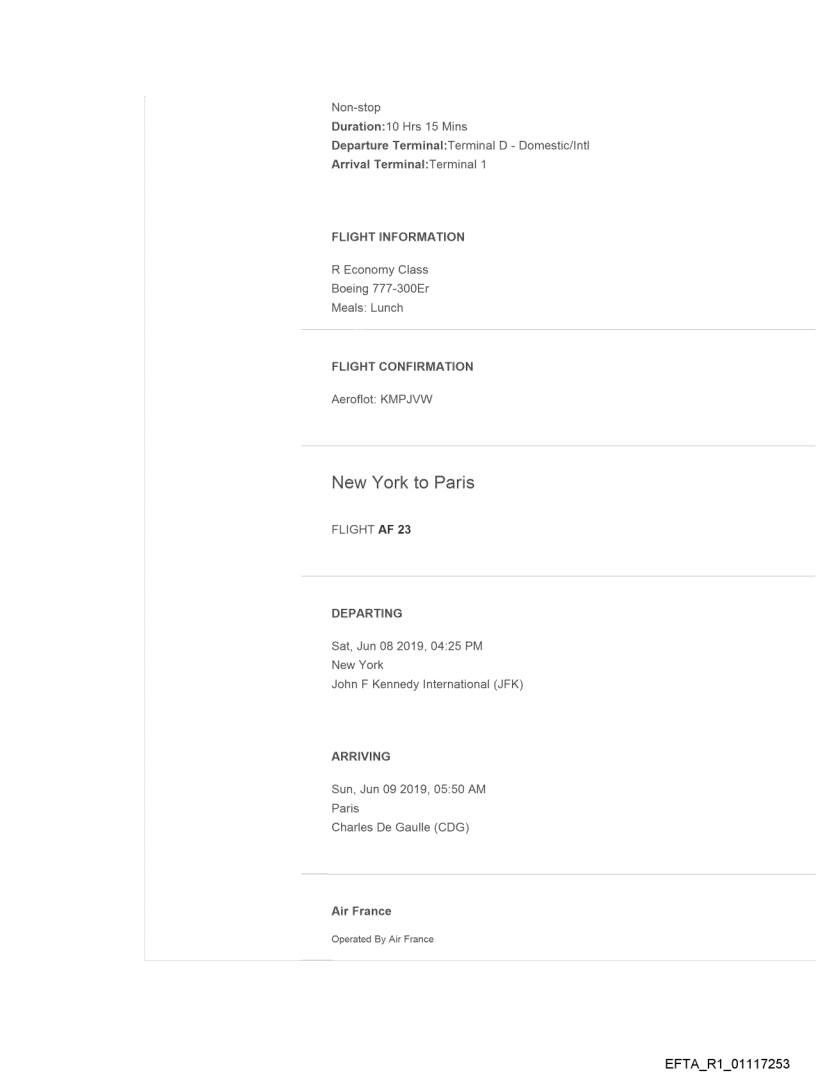Viewport: 816px width, 1073px height.
Task: Click the 'Non-stop' label
Action: pyautogui.click(x=356, y=108)
